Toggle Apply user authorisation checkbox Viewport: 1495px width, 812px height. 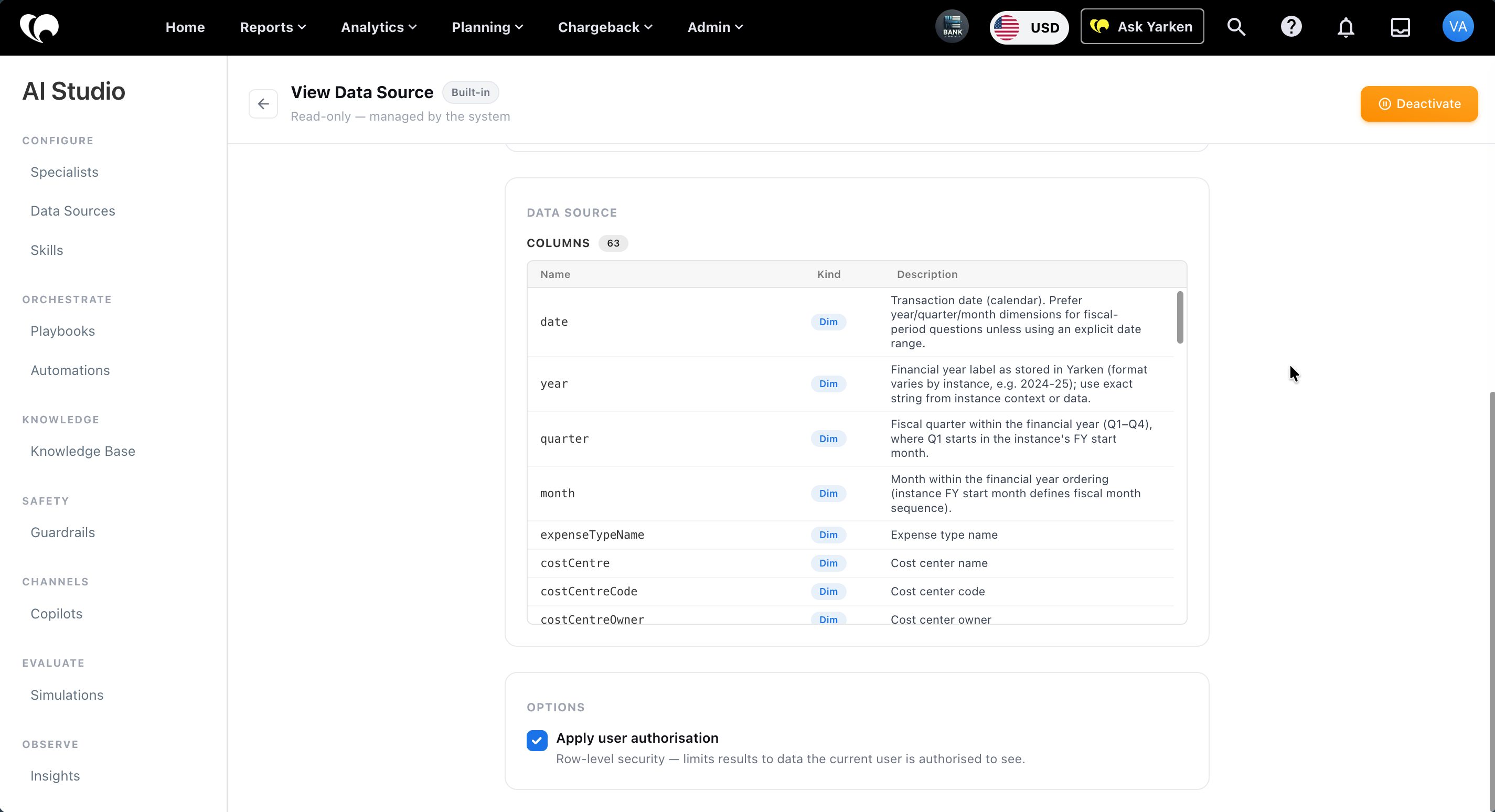[537, 740]
